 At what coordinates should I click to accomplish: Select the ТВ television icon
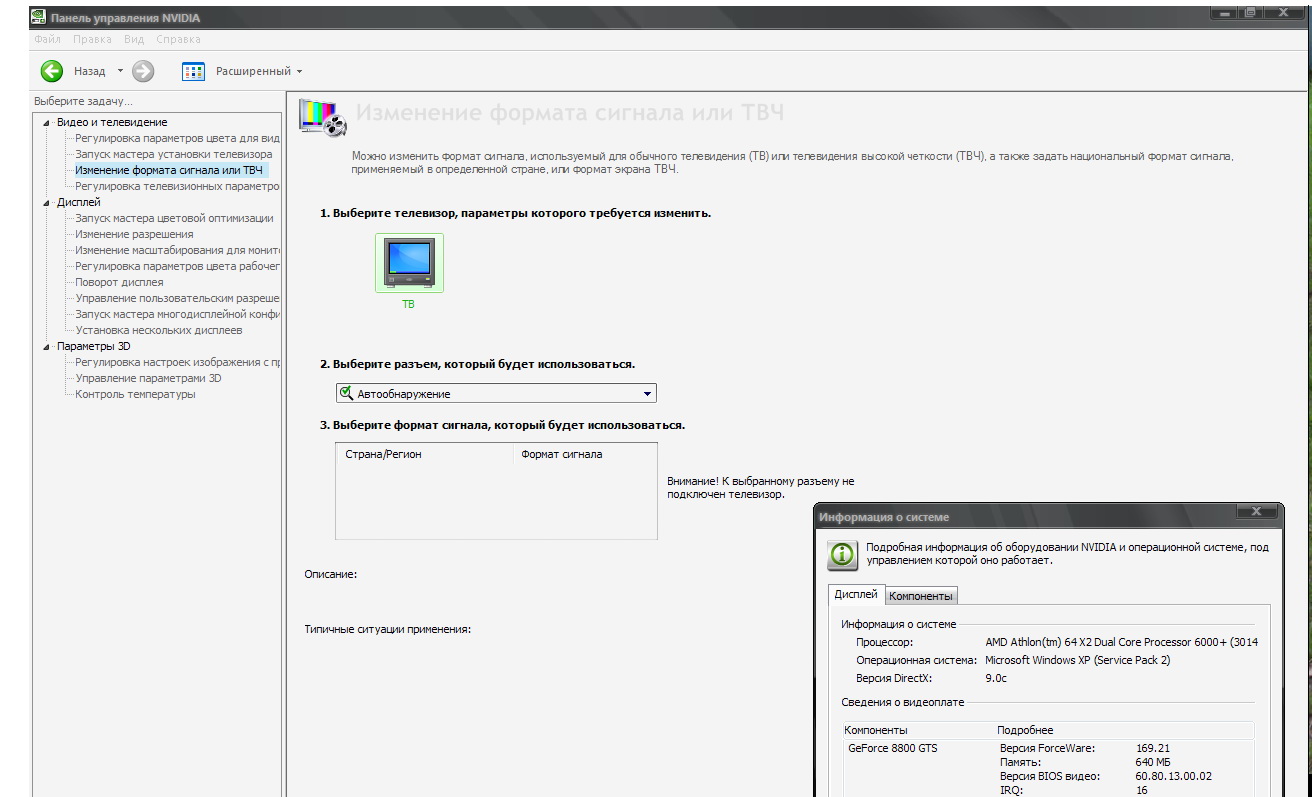[x=409, y=263]
